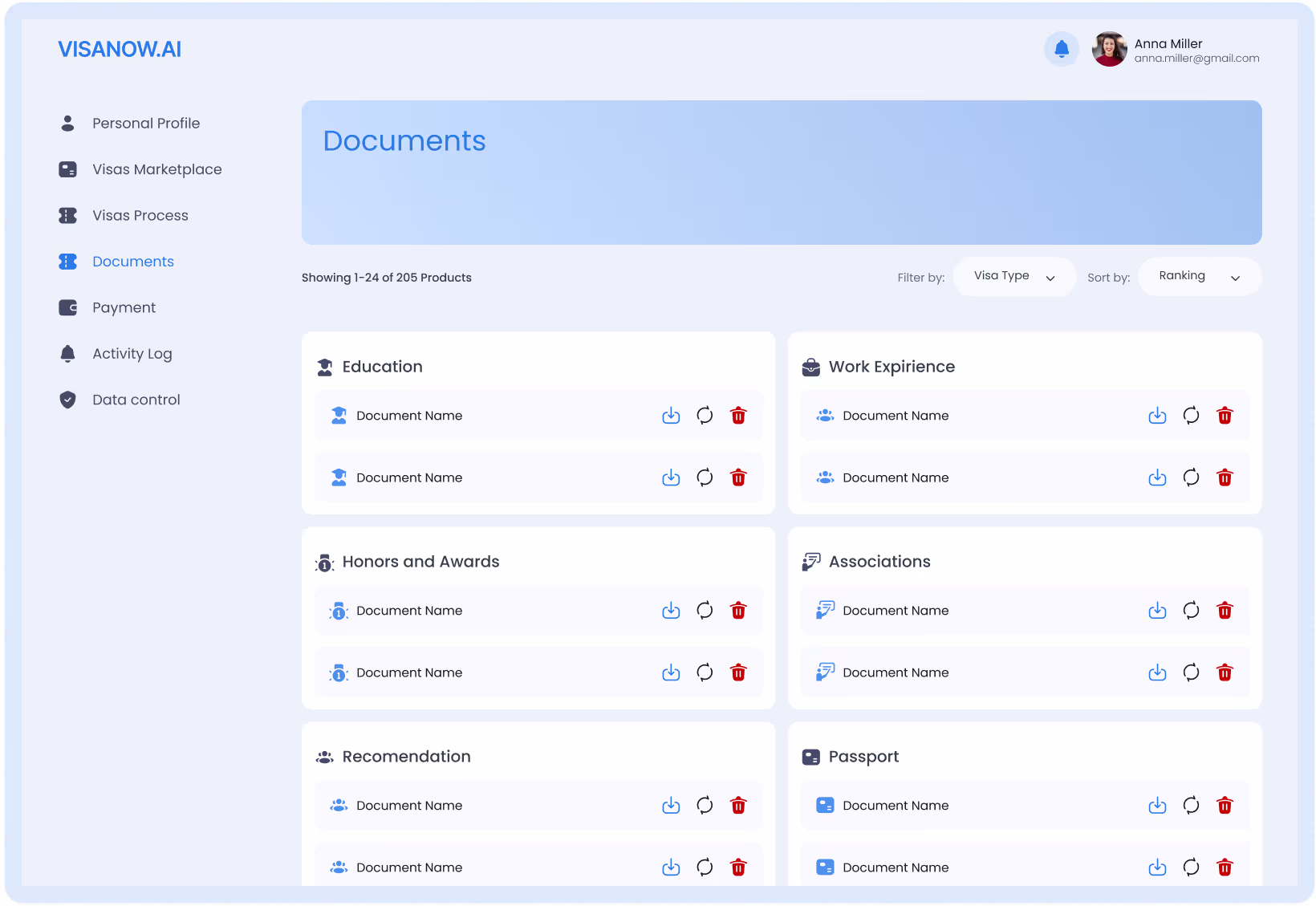Open Visas Marketplace from sidebar
Screen dimensions: 1316x906
(140, 169)
